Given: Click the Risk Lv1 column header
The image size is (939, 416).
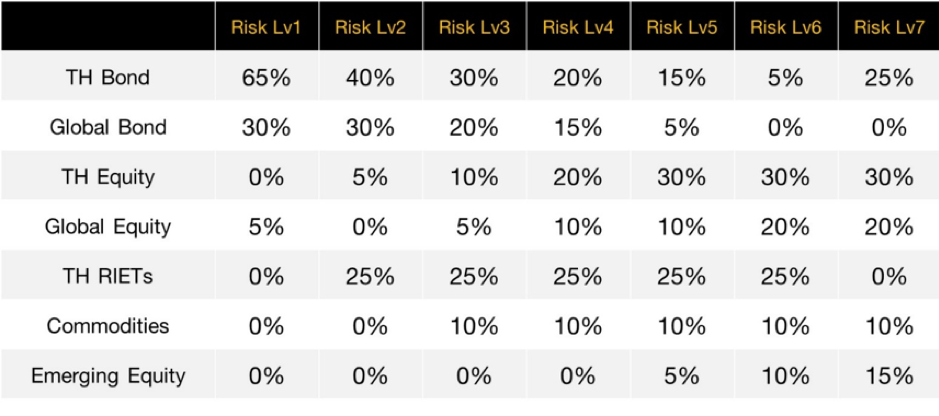Looking at the screenshot, I should 266,27.
